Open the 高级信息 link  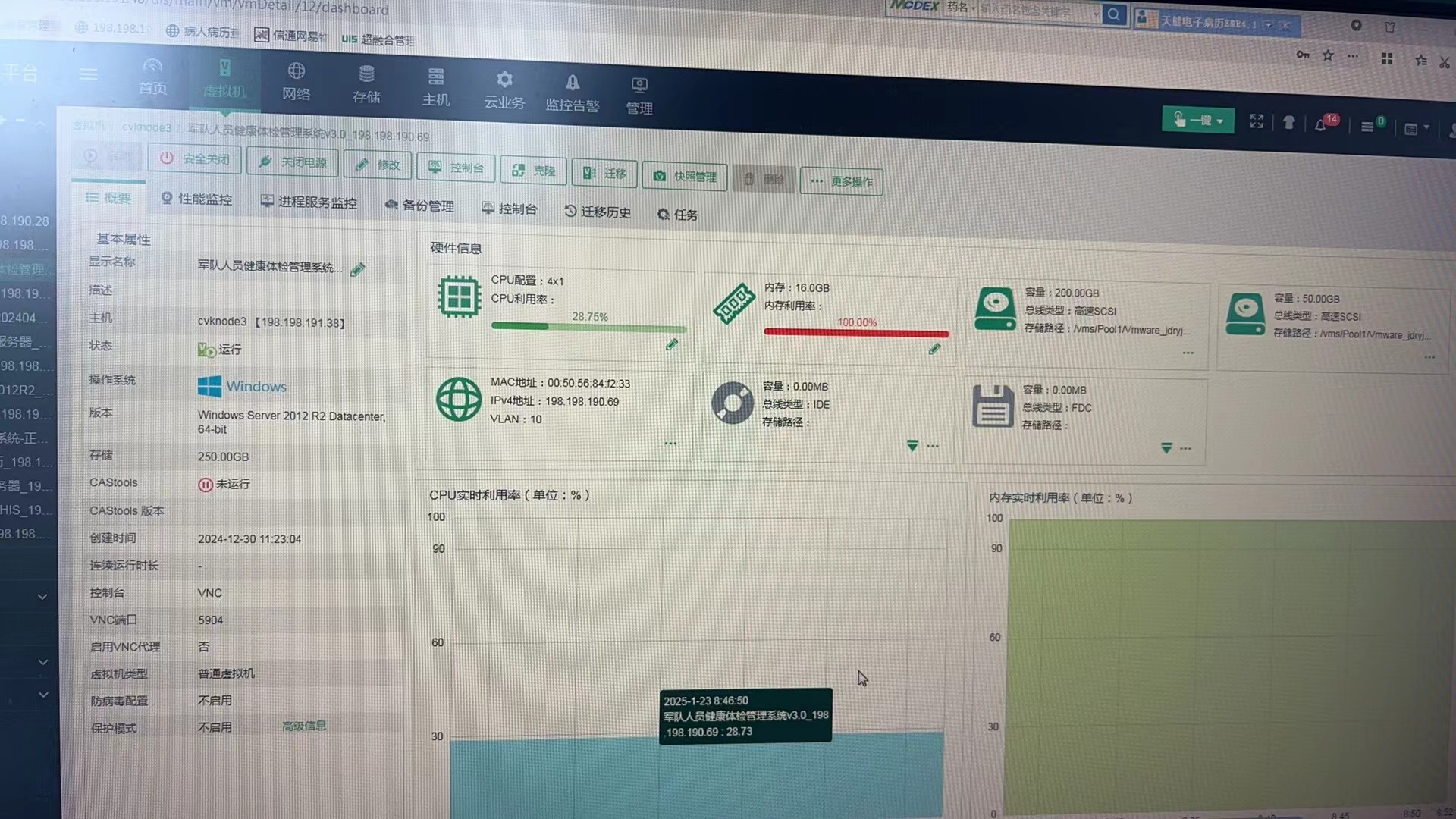pyautogui.click(x=304, y=726)
